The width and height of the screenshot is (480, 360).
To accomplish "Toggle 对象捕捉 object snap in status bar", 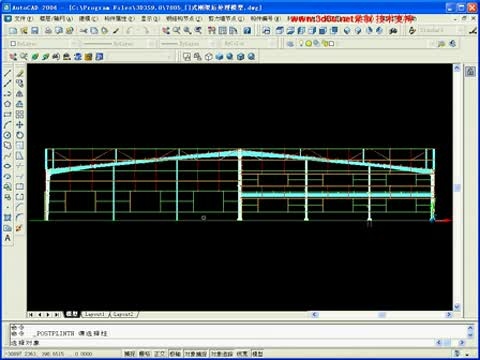I will 196,354.
